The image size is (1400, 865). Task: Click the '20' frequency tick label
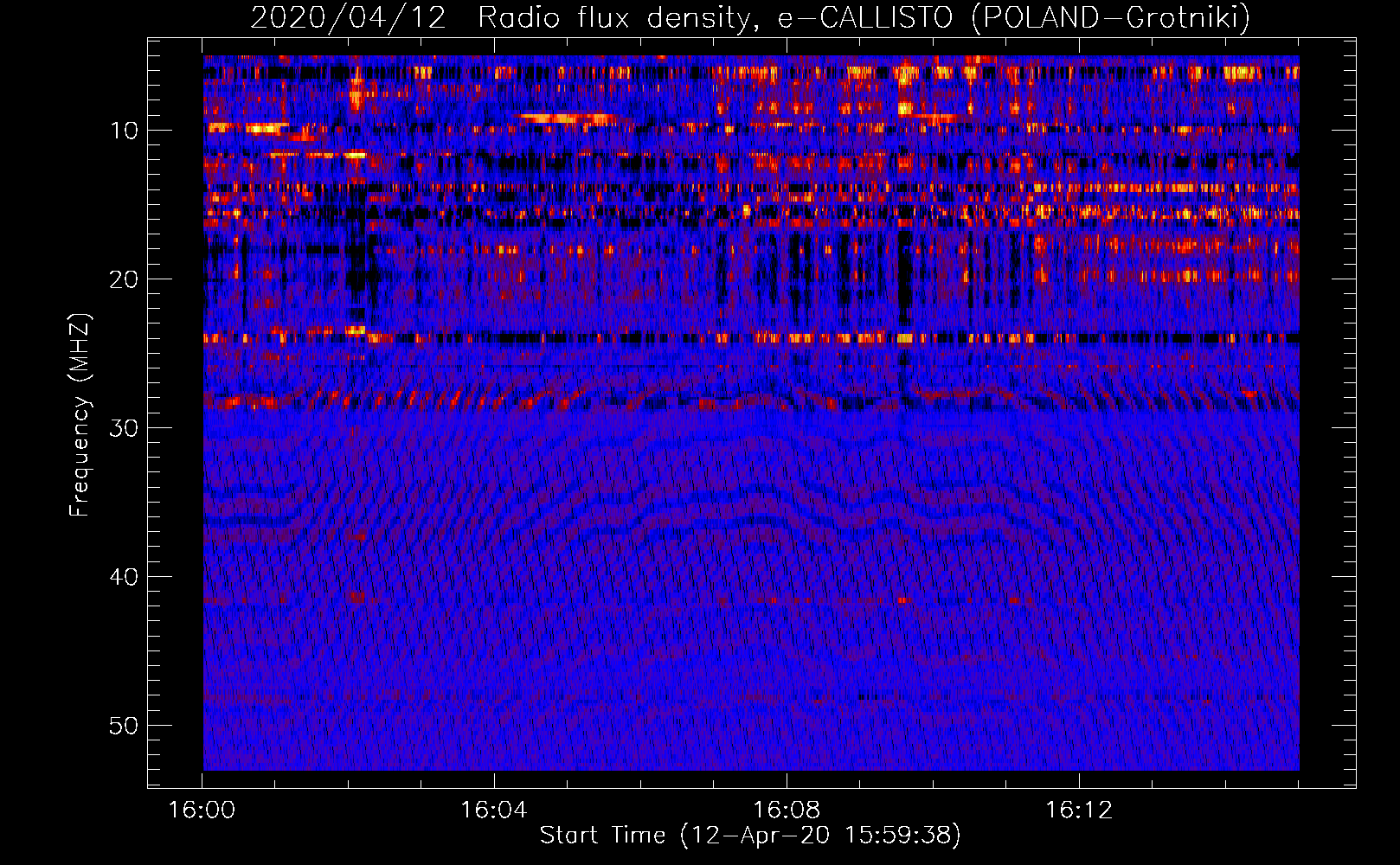click(x=125, y=279)
